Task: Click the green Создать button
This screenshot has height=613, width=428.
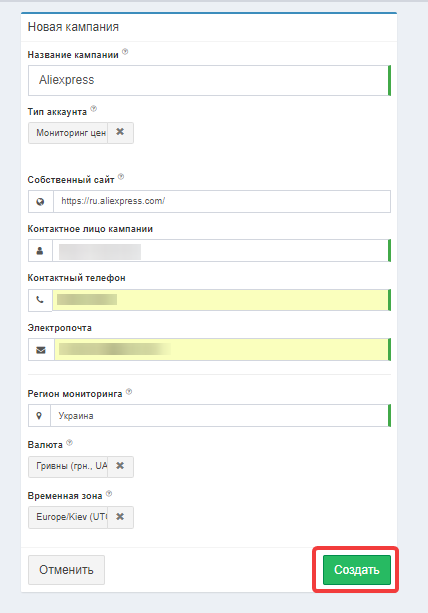Action: [x=356, y=570]
